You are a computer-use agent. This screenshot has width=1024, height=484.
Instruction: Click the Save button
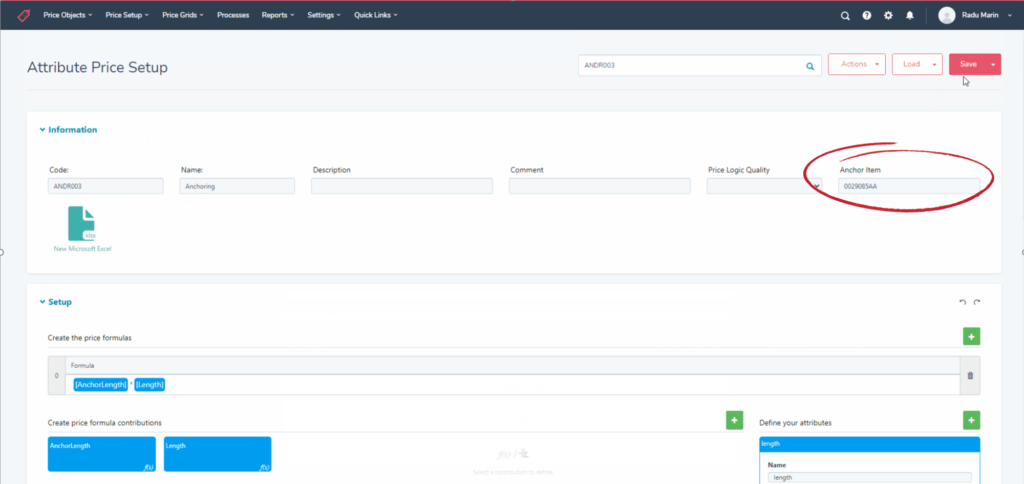[x=968, y=64]
